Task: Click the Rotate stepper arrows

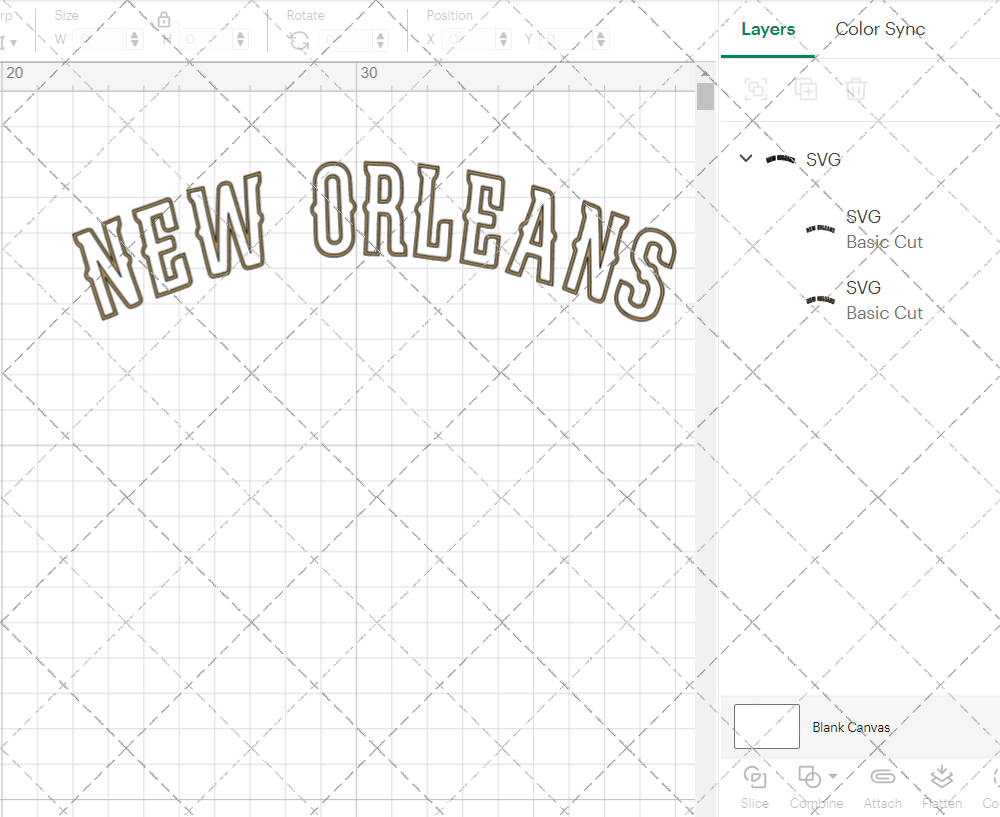Action: point(381,40)
